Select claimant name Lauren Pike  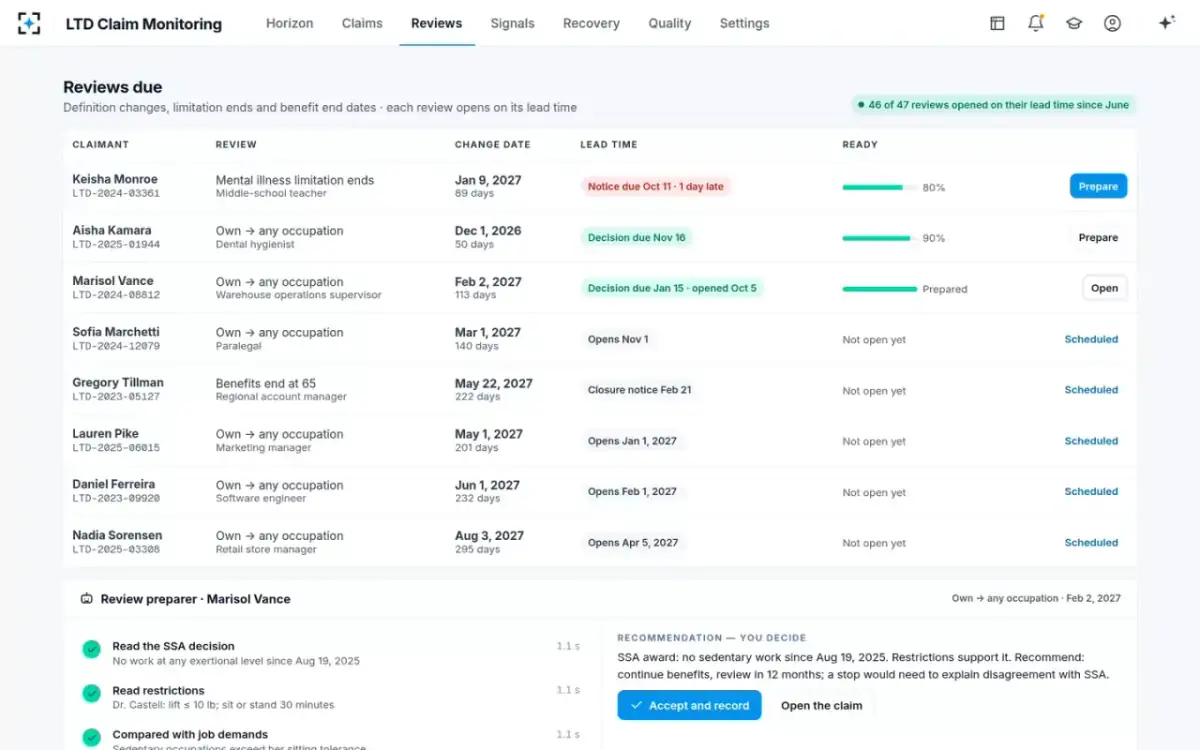point(105,434)
